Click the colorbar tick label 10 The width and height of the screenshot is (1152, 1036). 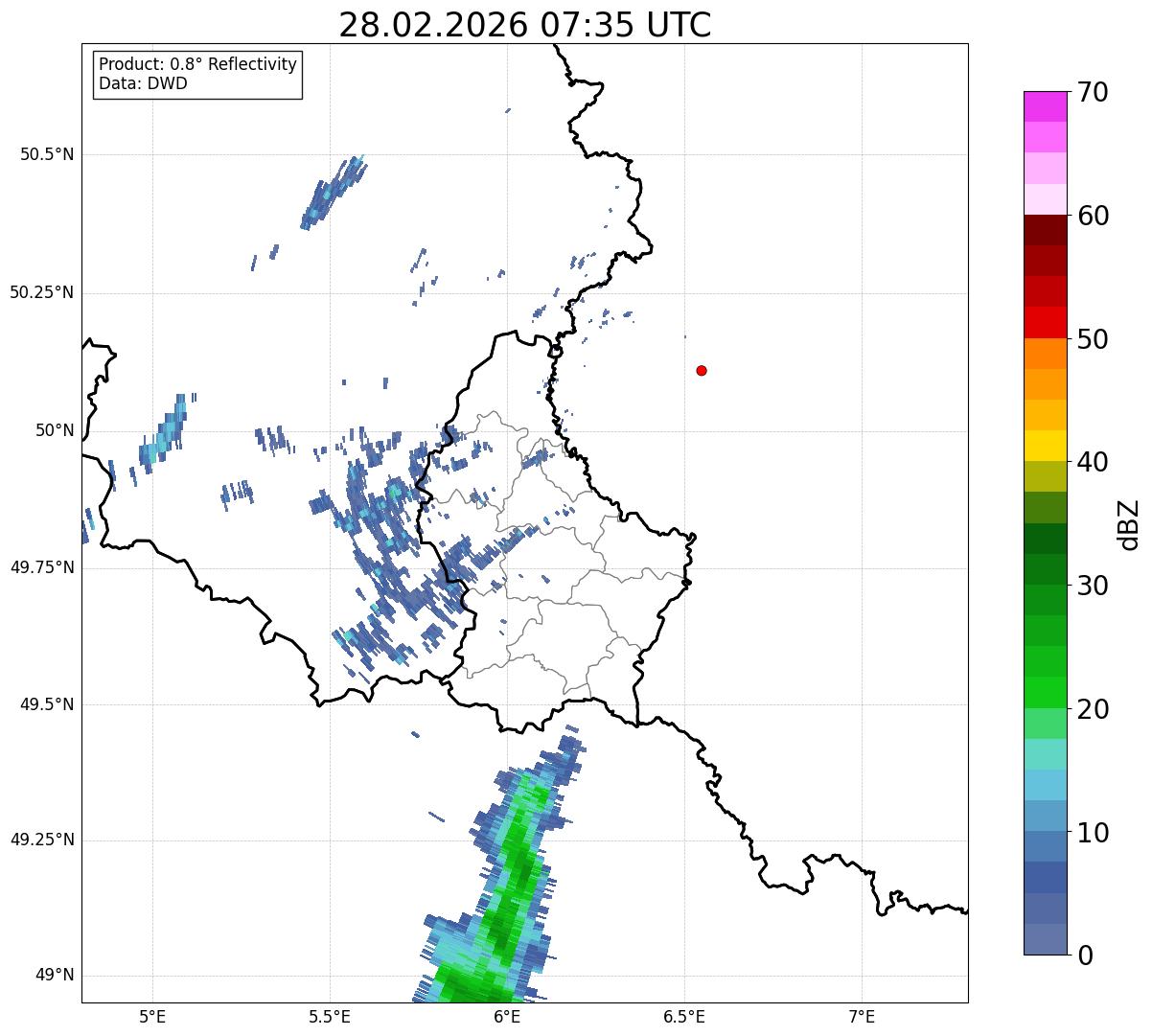tap(1093, 832)
